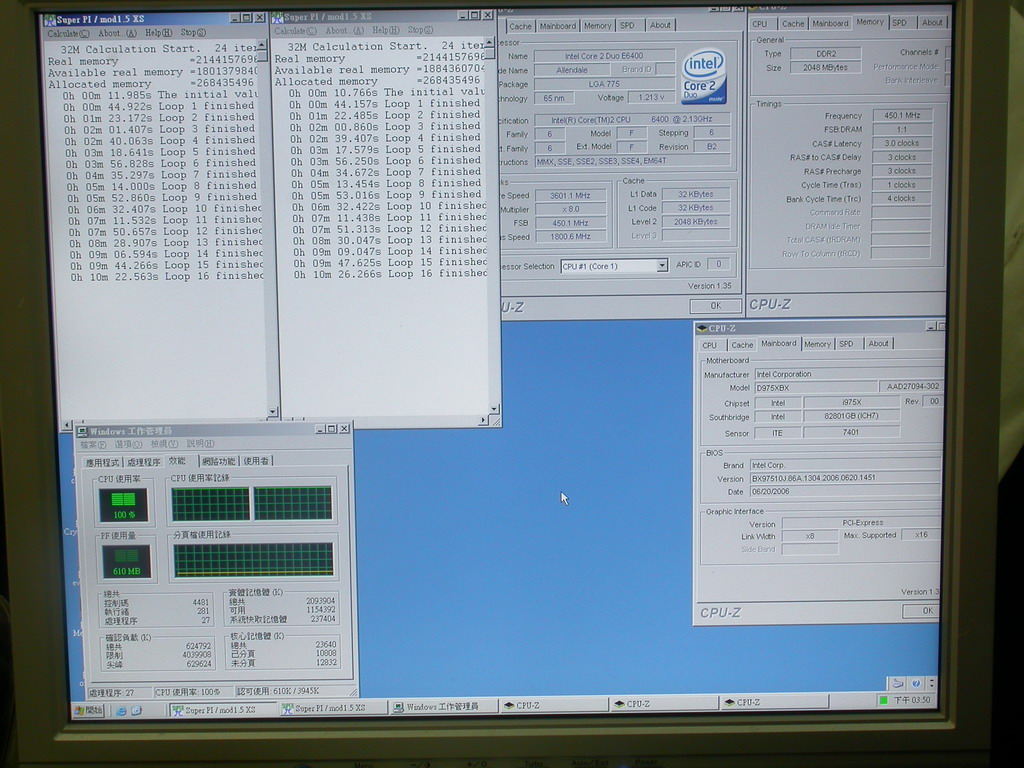The image size is (1024, 768).
Task: Switch to the second Super PI taskbar button
Action: pyautogui.click(x=332, y=709)
